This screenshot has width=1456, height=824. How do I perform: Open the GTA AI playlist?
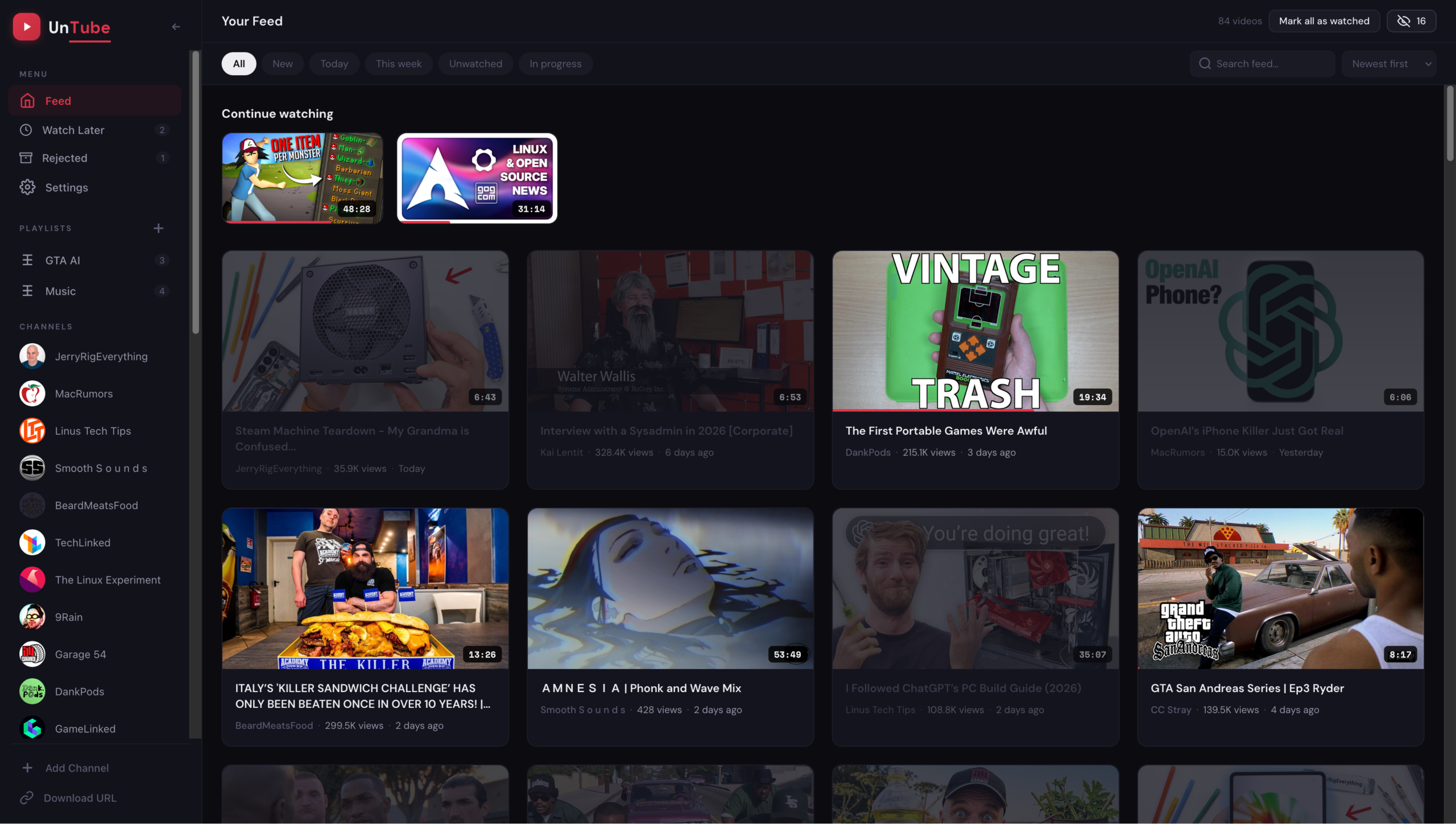pyautogui.click(x=94, y=260)
